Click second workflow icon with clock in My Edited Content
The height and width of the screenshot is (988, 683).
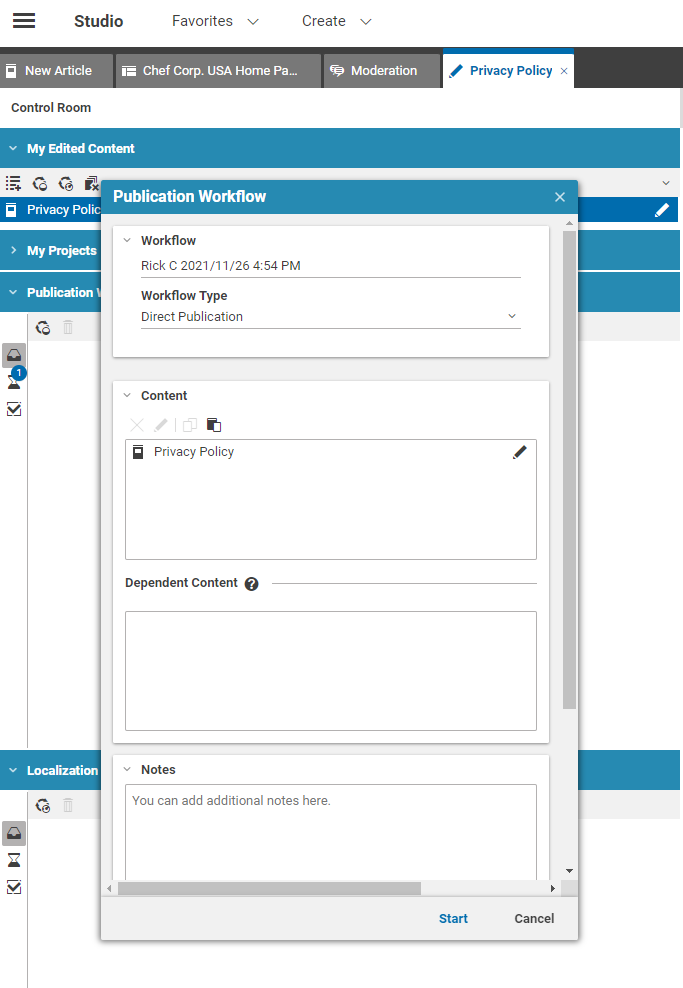[66, 183]
